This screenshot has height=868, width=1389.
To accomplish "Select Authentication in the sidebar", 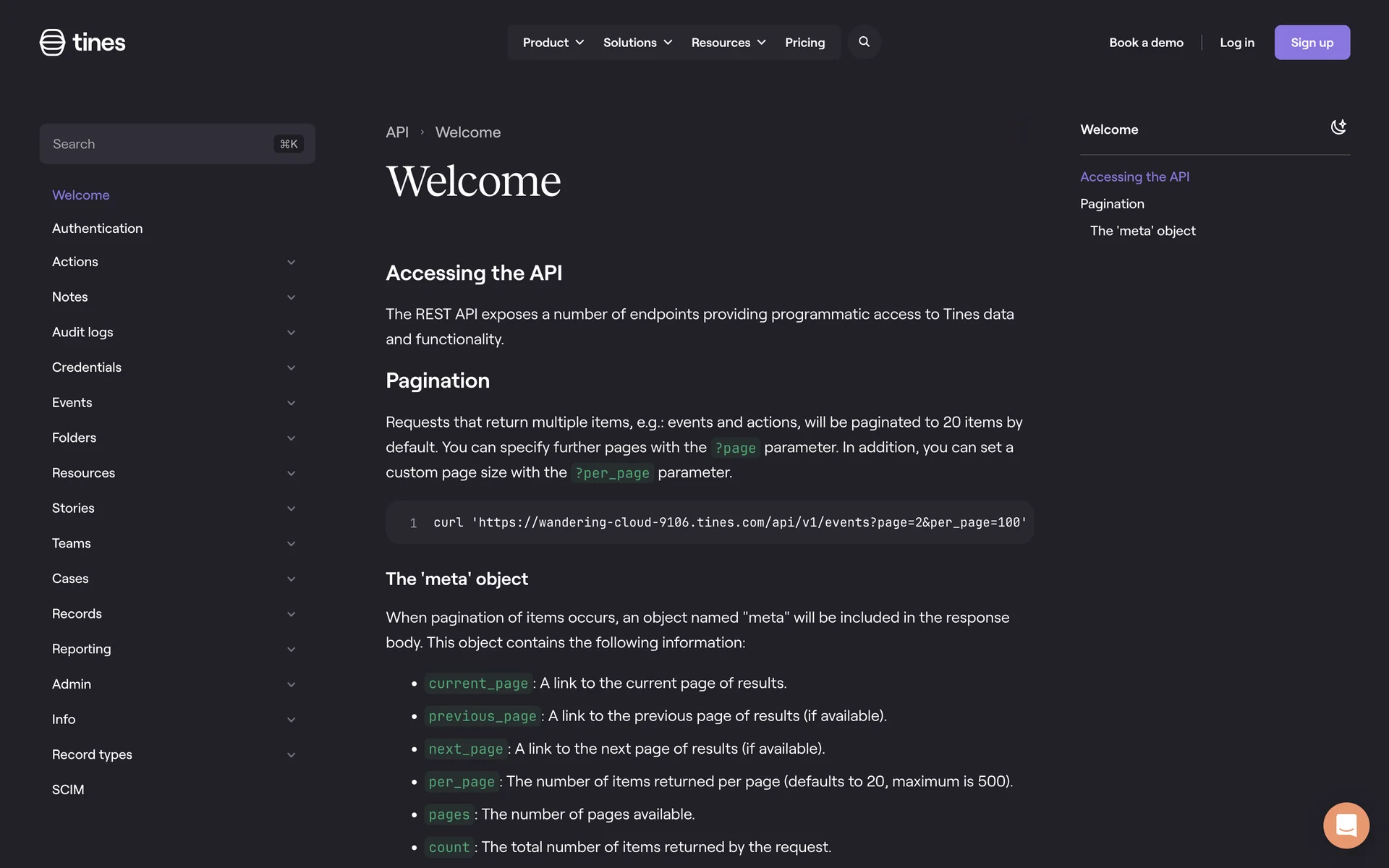I will point(98,229).
